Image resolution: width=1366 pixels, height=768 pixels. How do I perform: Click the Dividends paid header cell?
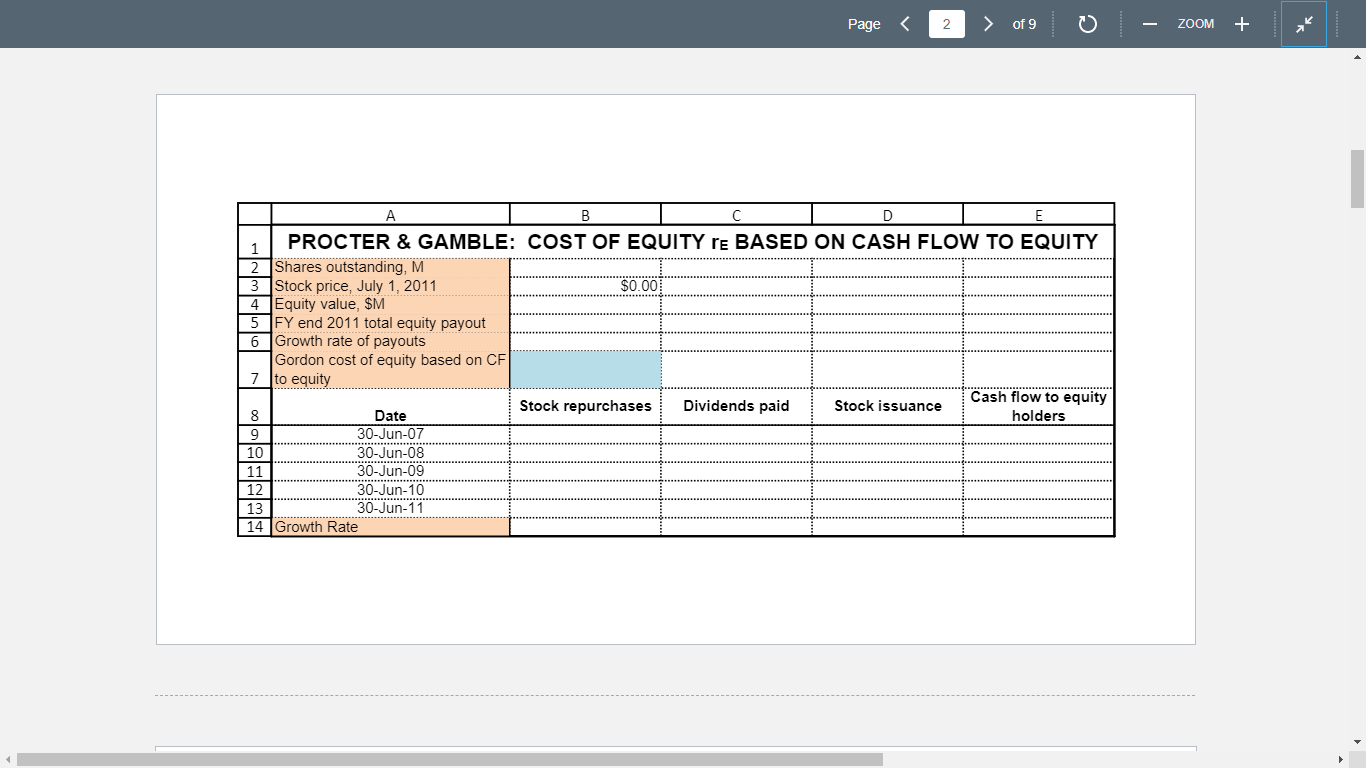736,406
